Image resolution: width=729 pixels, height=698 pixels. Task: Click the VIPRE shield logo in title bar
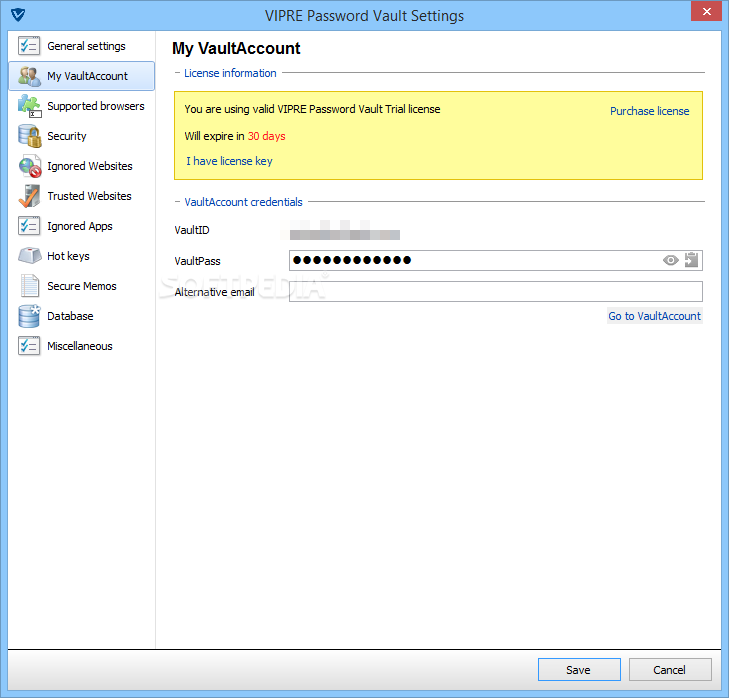18,15
